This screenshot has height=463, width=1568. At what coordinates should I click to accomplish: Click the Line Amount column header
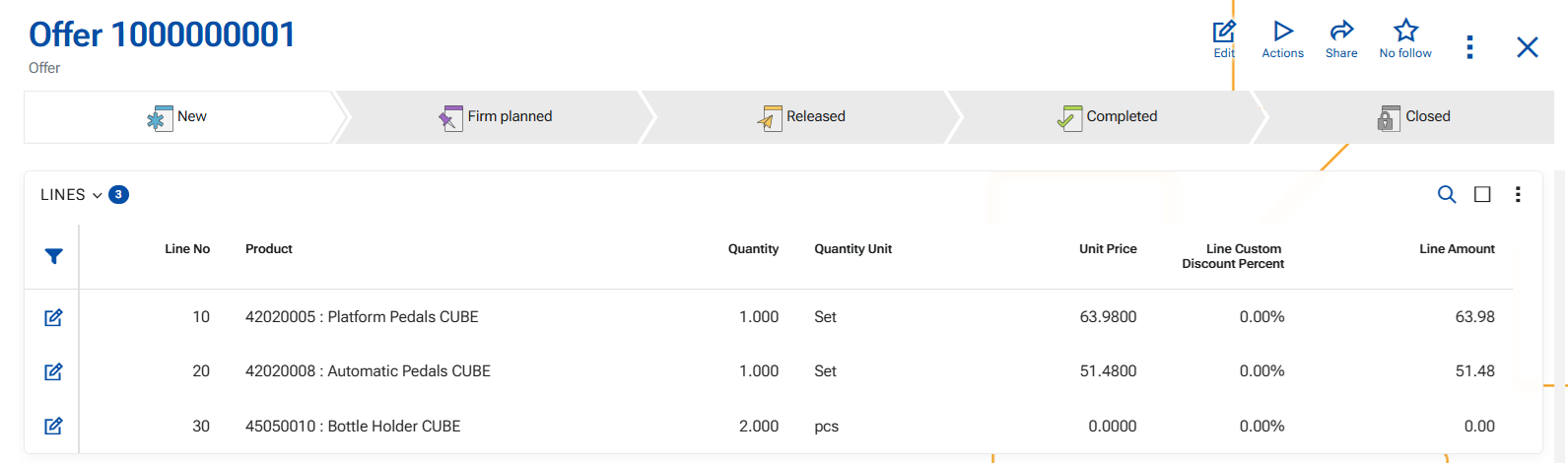[1457, 249]
